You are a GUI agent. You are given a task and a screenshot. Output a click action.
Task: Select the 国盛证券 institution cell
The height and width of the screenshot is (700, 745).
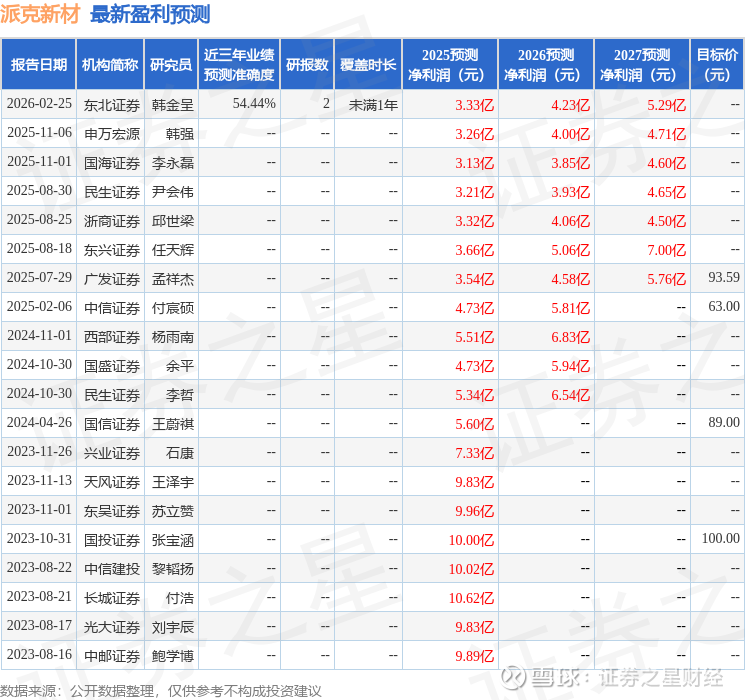coord(112,365)
